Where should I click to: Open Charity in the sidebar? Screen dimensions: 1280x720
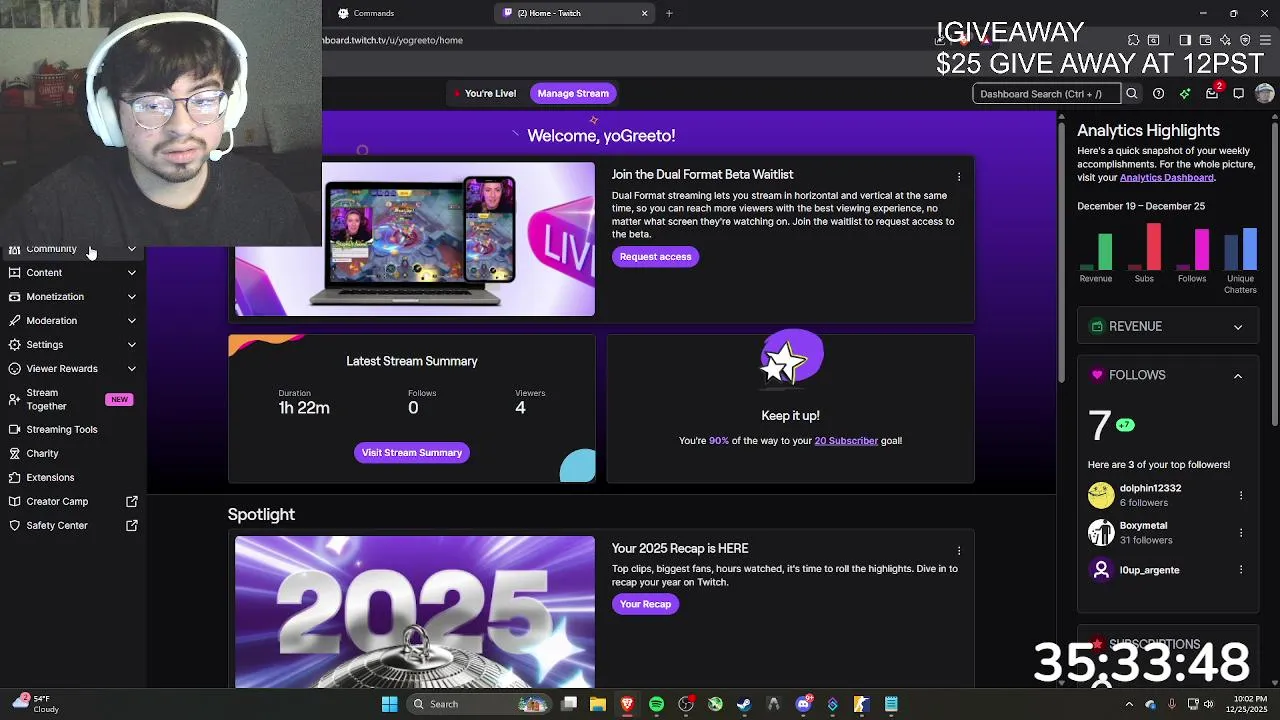74,453
